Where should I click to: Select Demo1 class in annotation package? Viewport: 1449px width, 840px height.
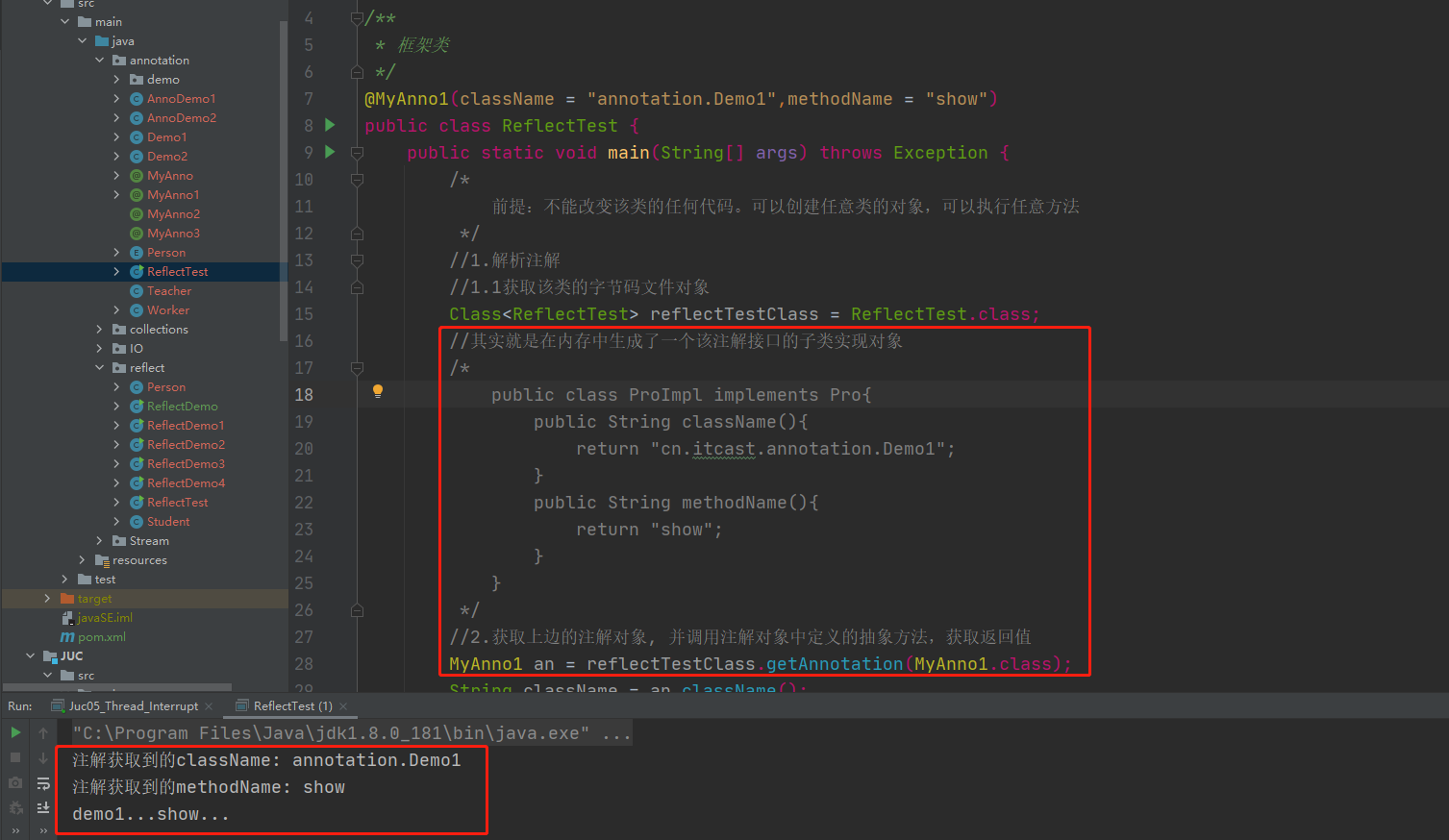166,136
